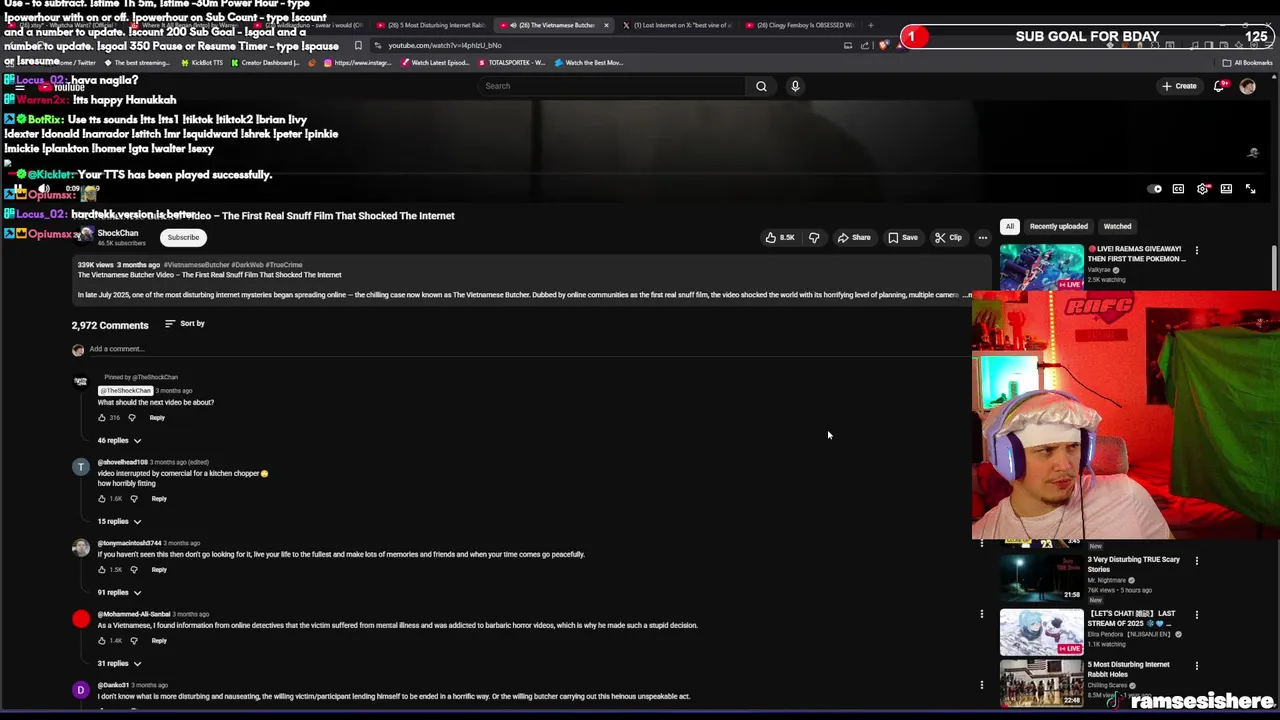Open @tonymacintosh3744 username link
Viewport: 1280px width, 720px height.
click(129, 543)
